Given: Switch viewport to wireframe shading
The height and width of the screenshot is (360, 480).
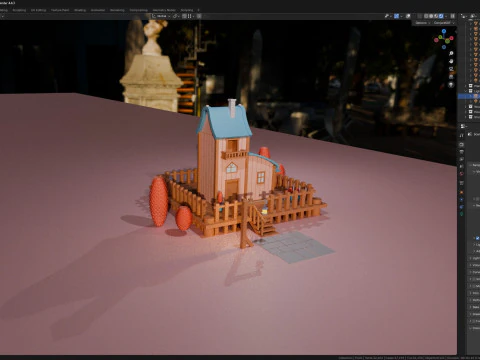Looking at the screenshot, I should coord(426,16).
